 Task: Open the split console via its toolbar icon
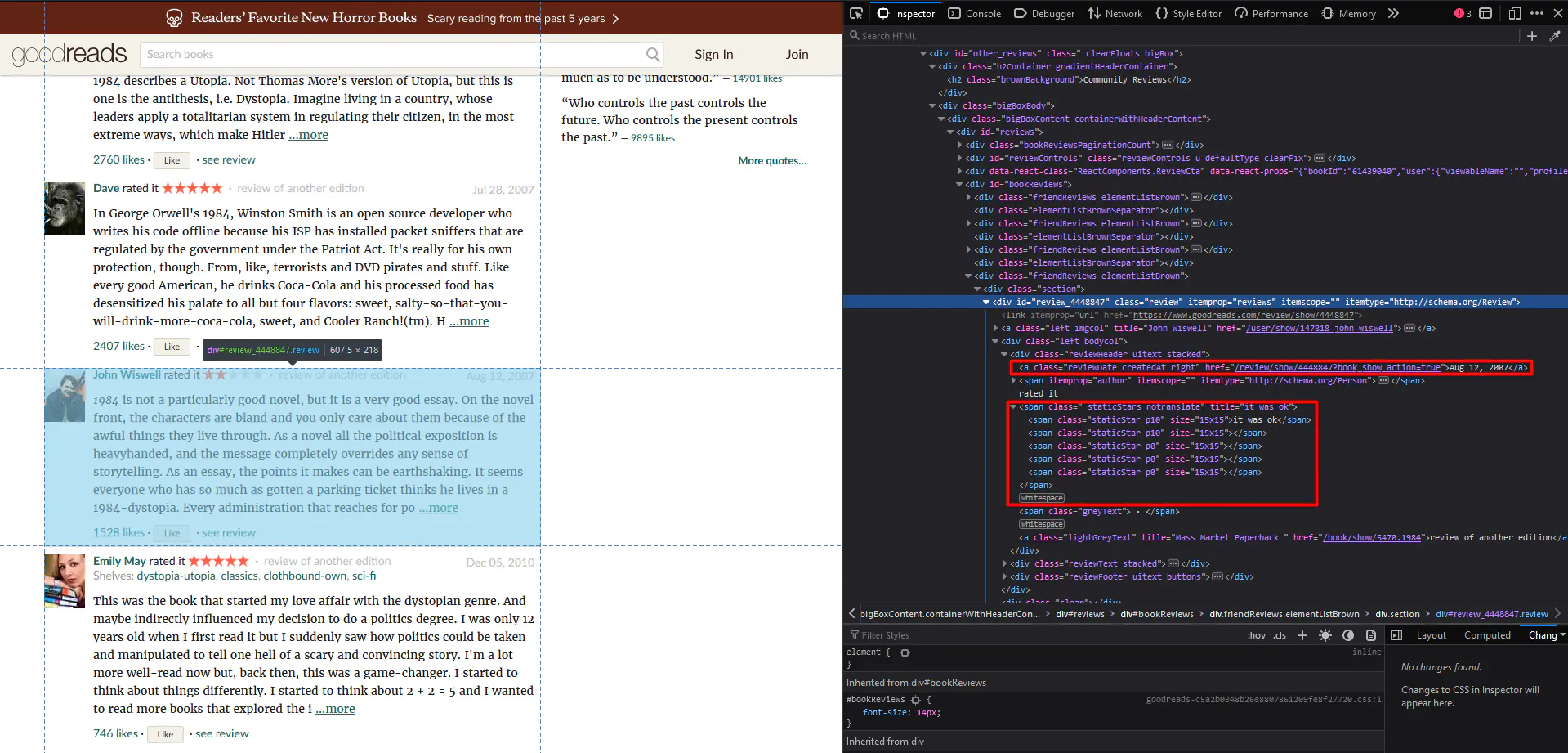click(x=1485, y=13)
